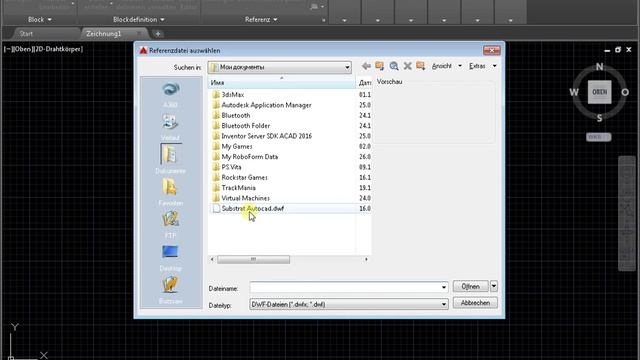Expand the Dateityp file type dropdown
The image size is (640, 360).
tap(444, 304)
